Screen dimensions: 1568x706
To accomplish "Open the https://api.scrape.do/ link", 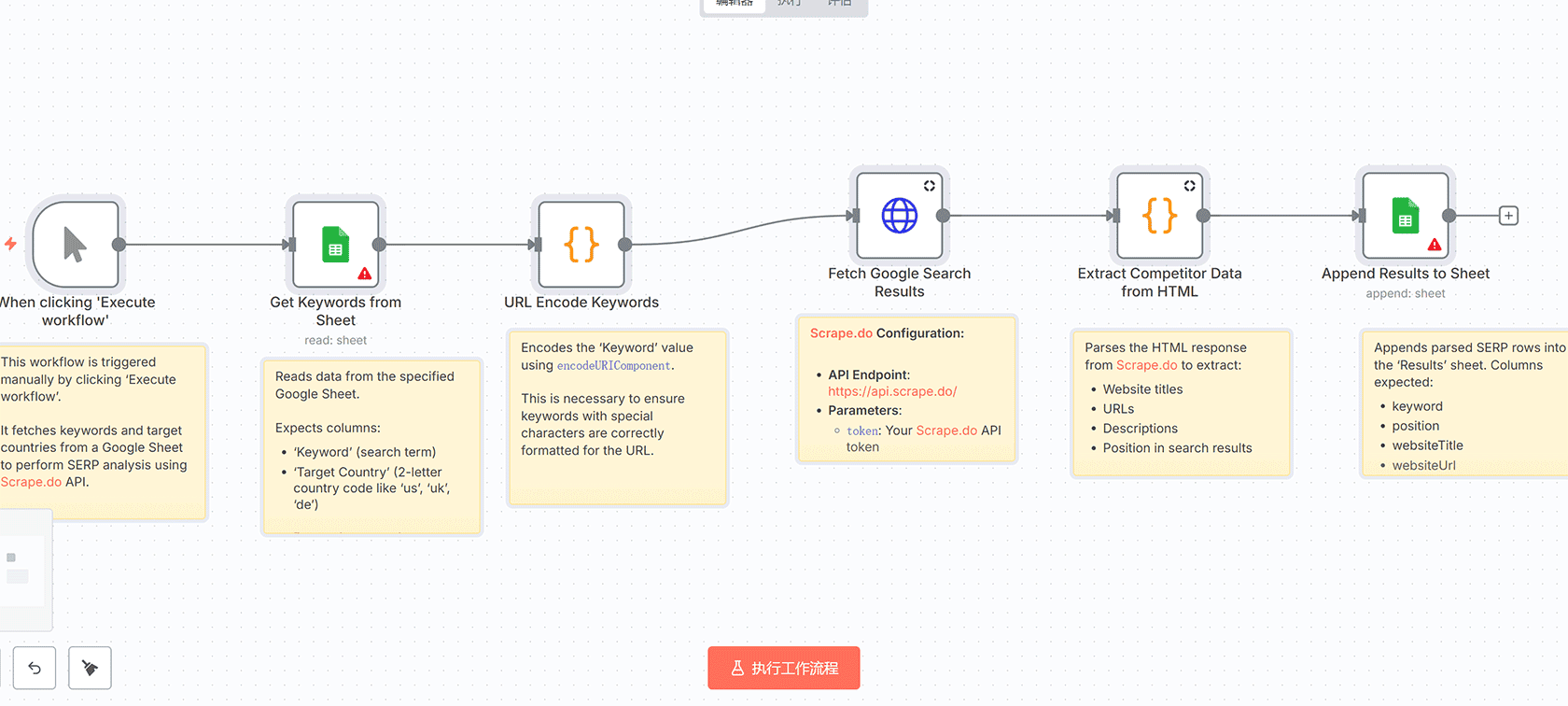I will (892, 391).
